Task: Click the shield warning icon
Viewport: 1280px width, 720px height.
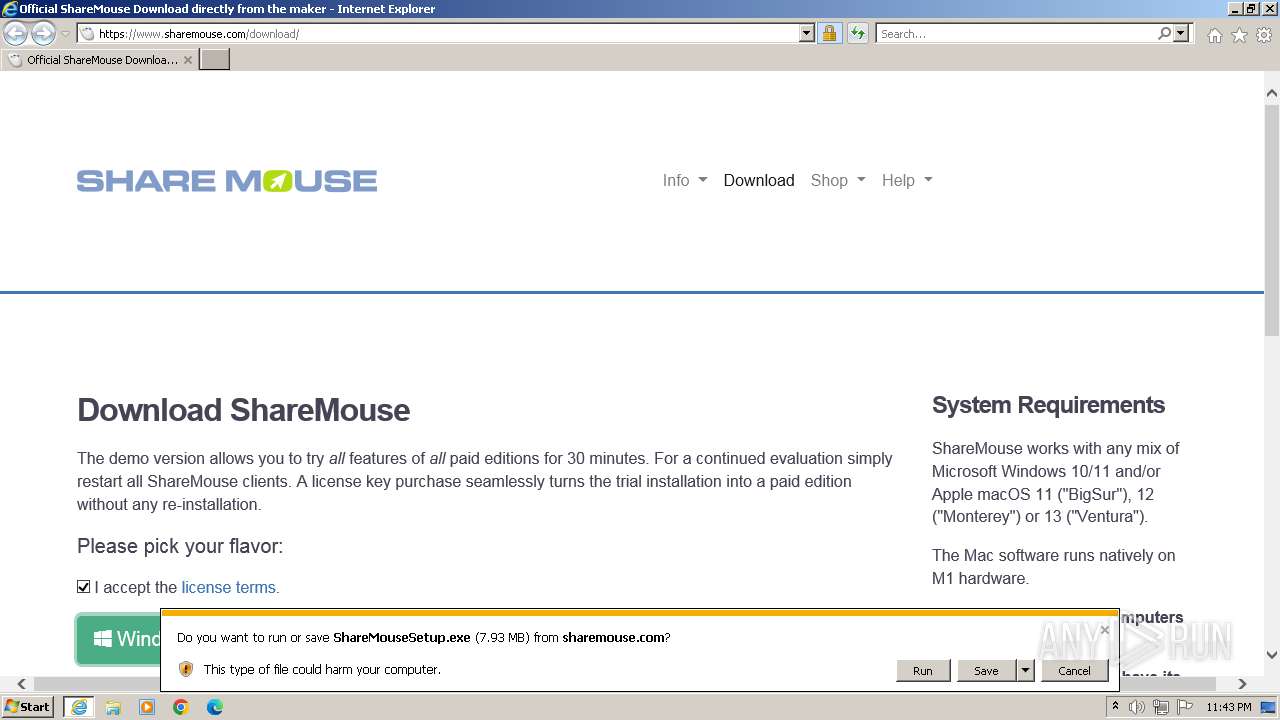Action: click(186, 669)
